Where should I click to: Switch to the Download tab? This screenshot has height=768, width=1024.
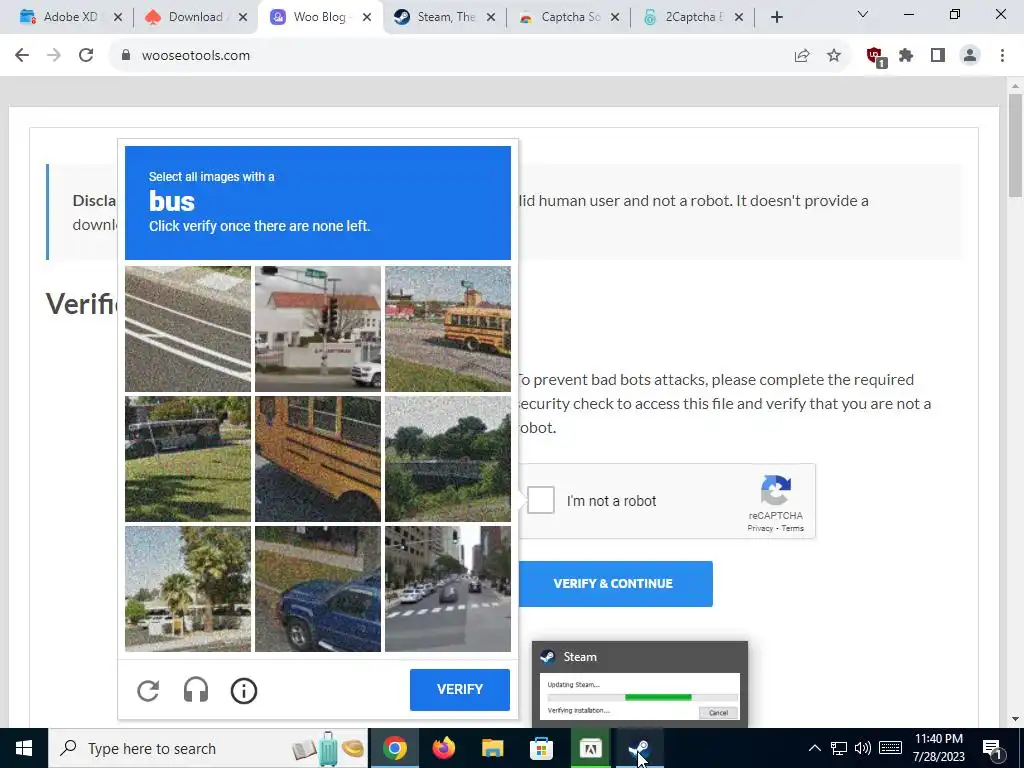click(195, 17)
